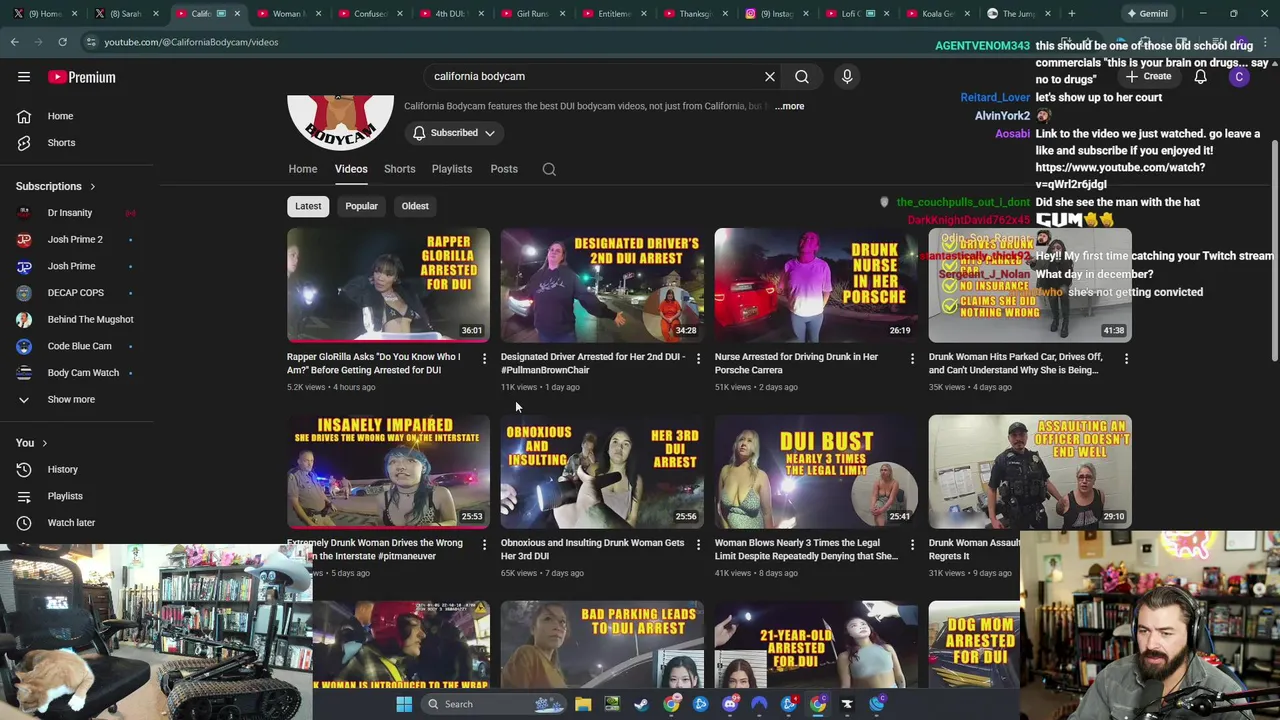Switch to the channel Playlists tab
This screenshot has height=720, width=1280.
452,169
